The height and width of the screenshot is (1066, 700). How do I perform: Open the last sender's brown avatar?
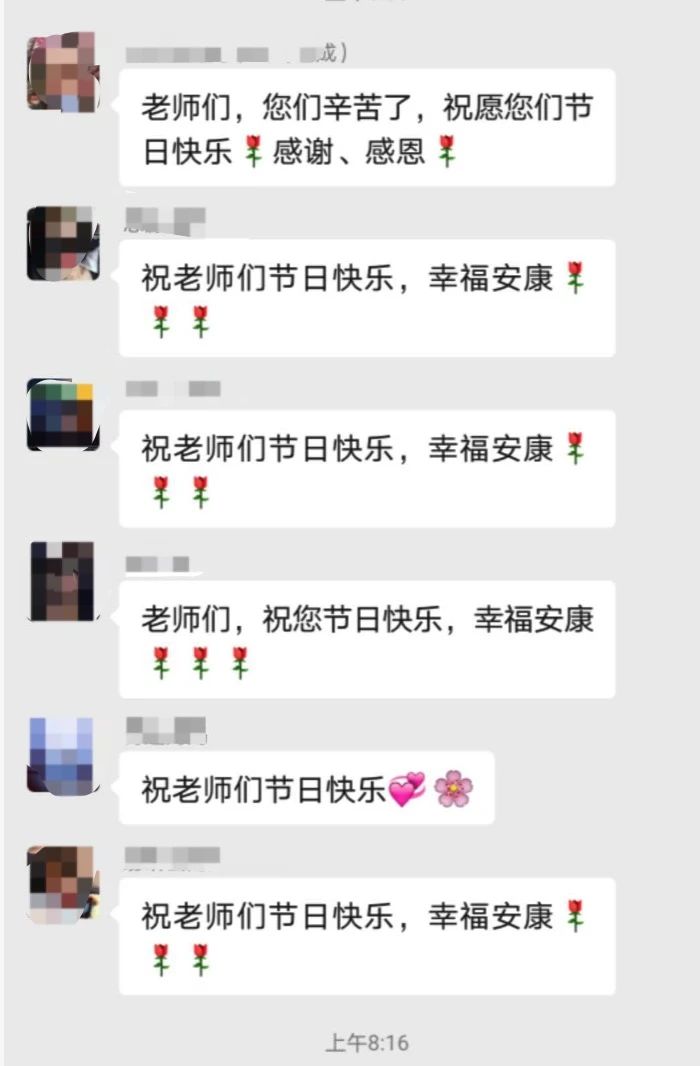click(63, 884)
